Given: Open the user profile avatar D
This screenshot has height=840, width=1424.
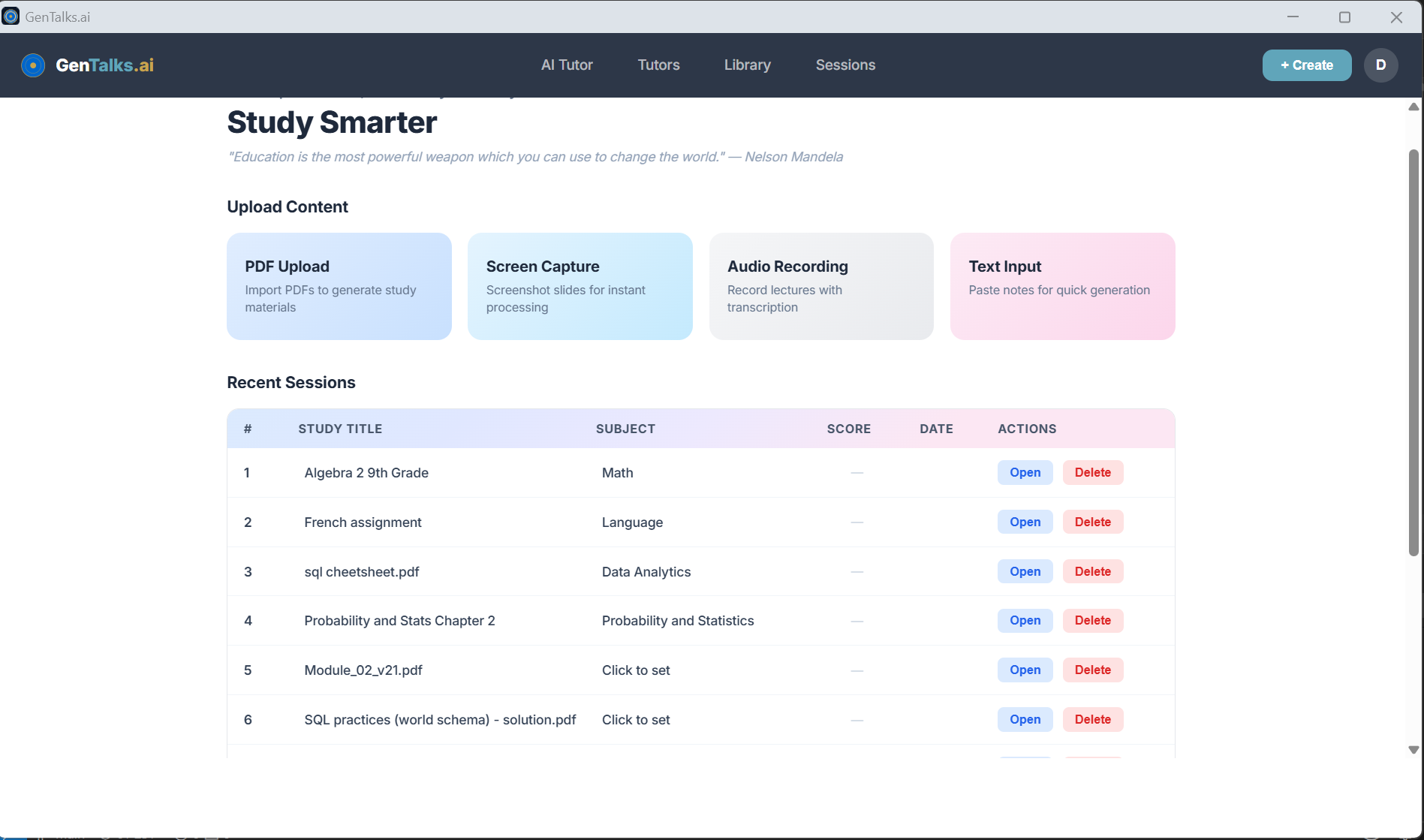Looking at the screenshot, I should [1380, 65].
